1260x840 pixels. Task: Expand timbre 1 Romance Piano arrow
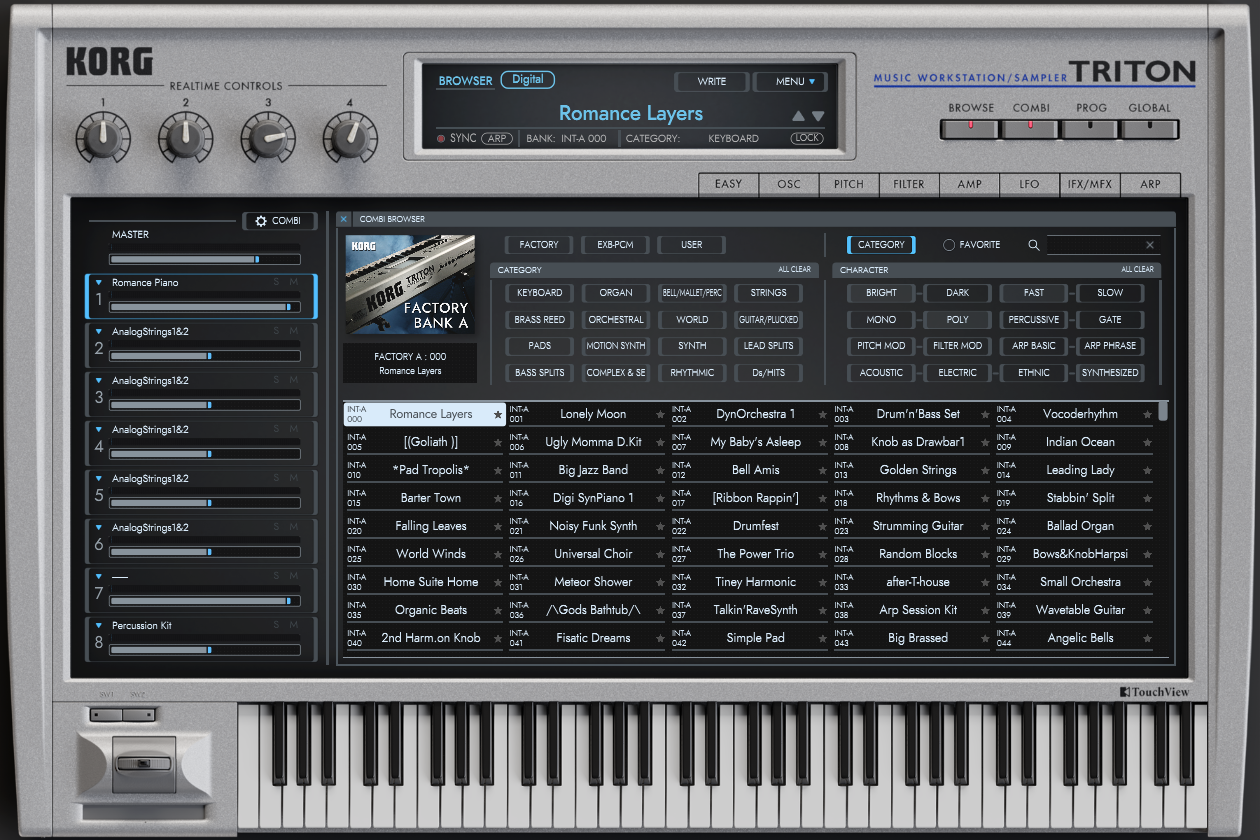[x=98, y=283]
